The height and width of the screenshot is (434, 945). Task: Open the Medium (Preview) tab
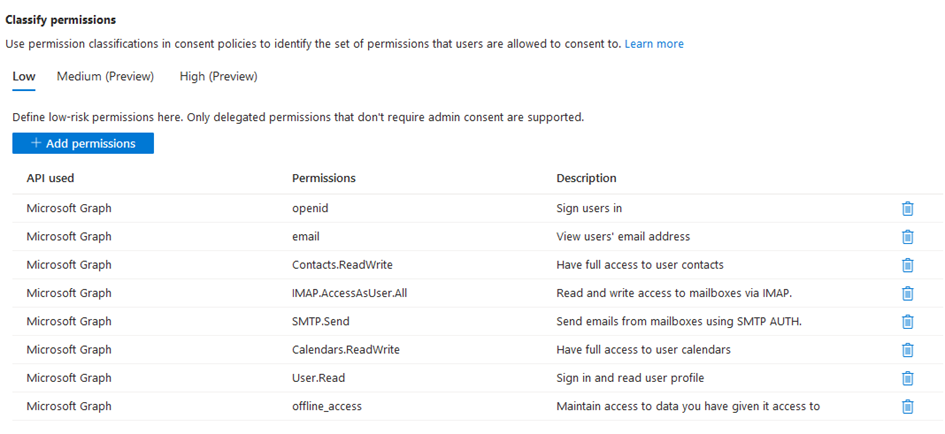pos(105,76)
